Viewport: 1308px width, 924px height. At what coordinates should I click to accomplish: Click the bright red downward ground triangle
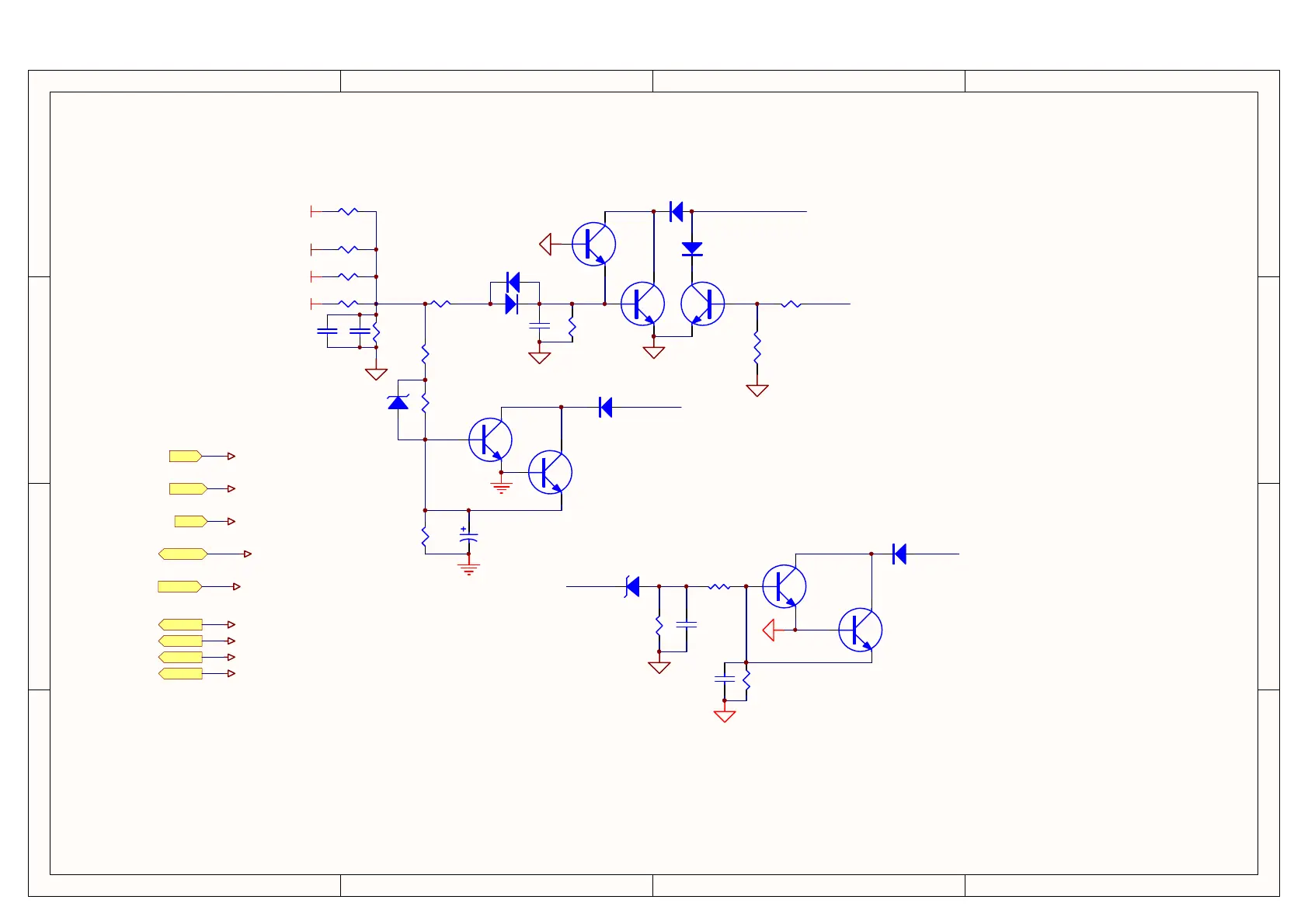pos(725,716)
